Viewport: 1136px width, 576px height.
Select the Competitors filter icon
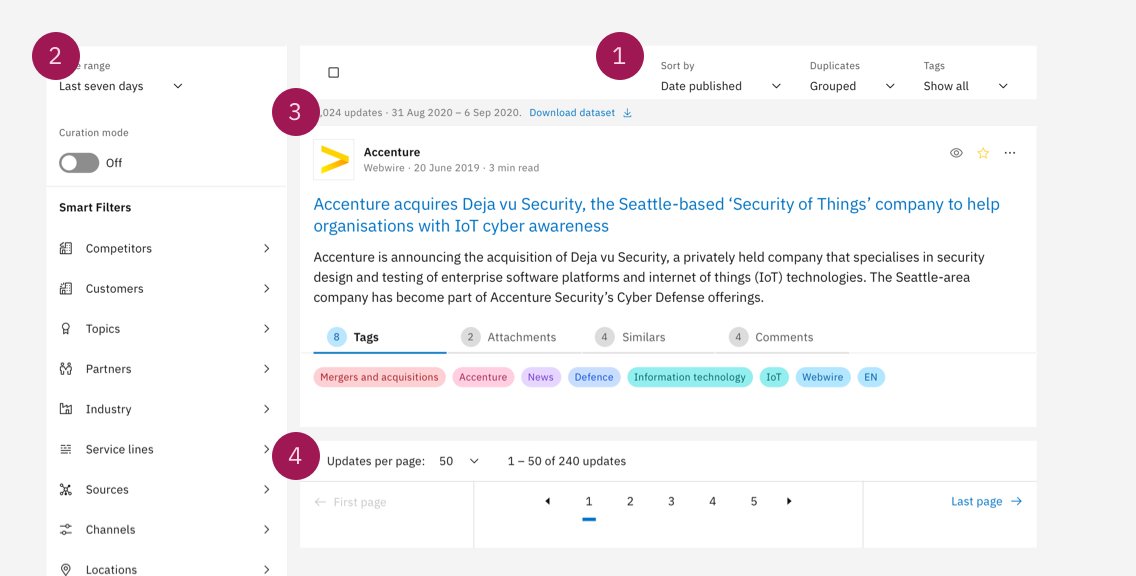[x=67, y=248]
